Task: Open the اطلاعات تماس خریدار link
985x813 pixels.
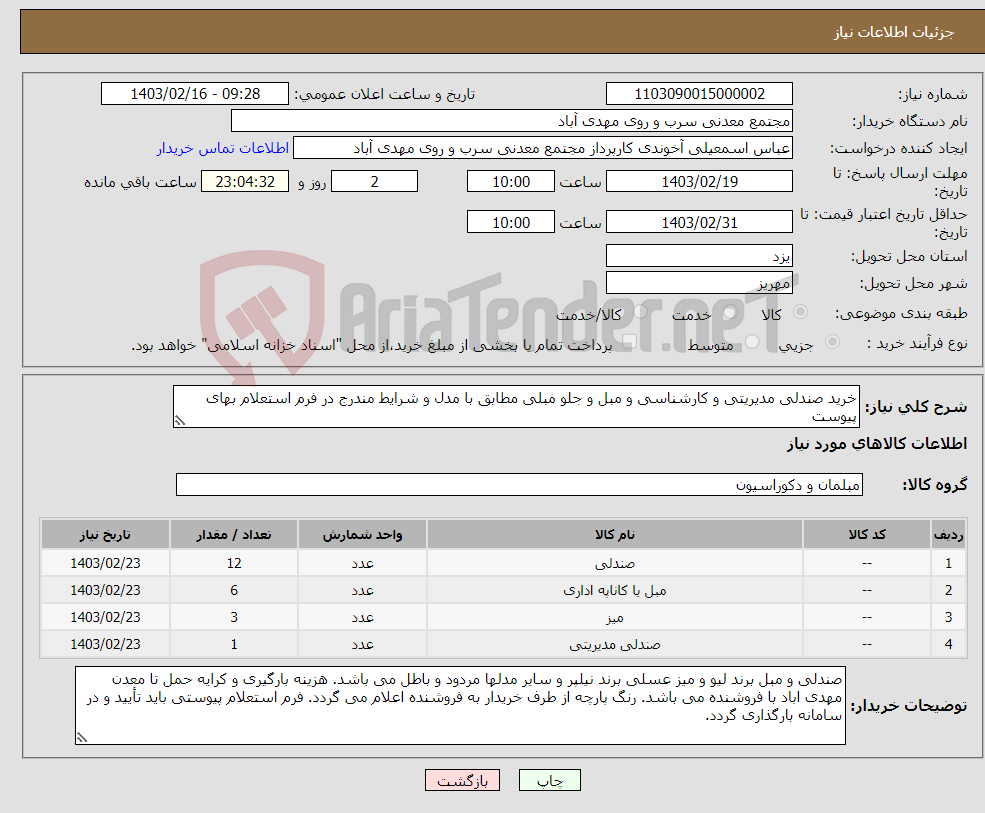Action: [x=222, y=148]
